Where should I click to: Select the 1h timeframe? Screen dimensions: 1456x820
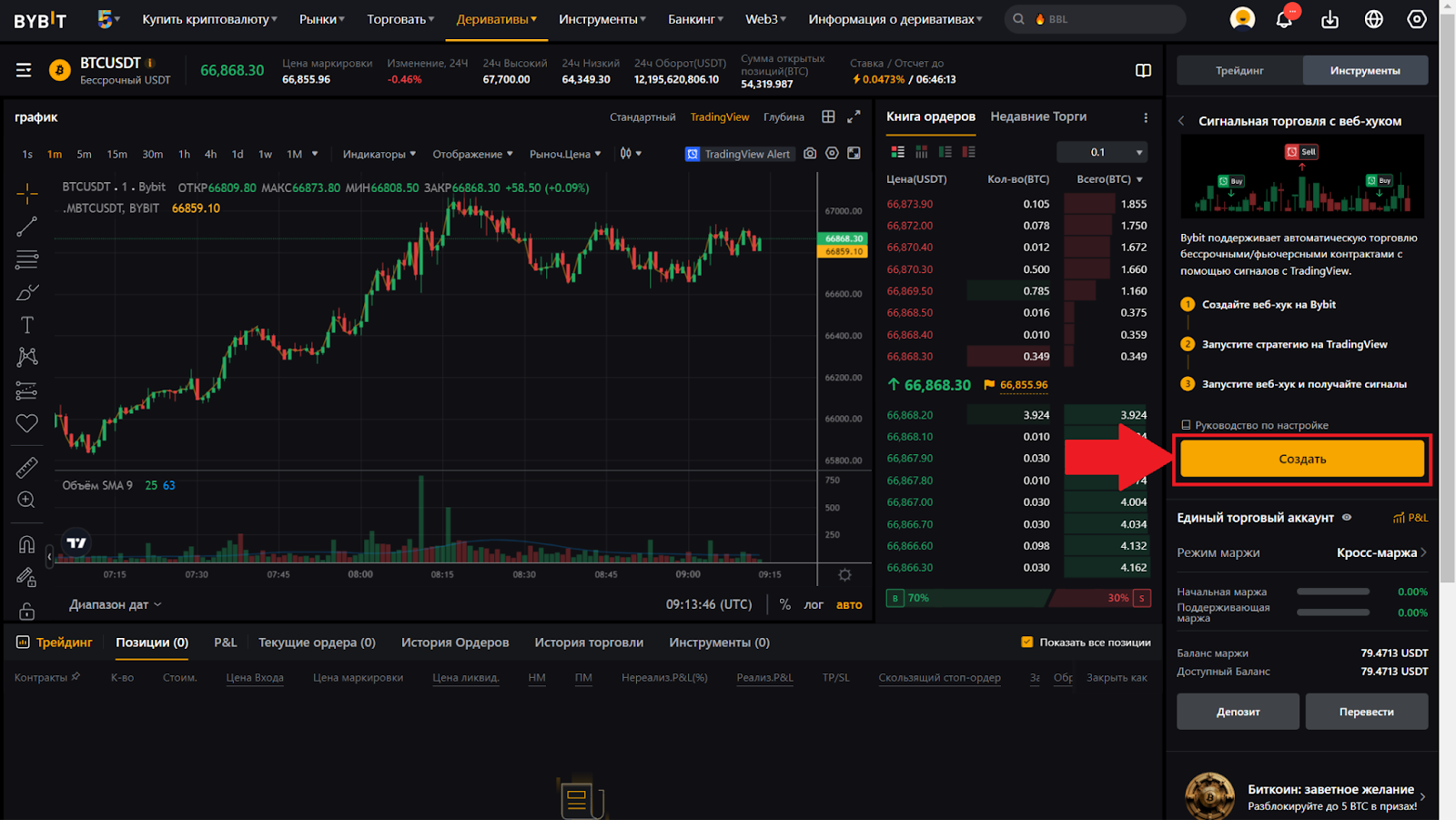184,154
